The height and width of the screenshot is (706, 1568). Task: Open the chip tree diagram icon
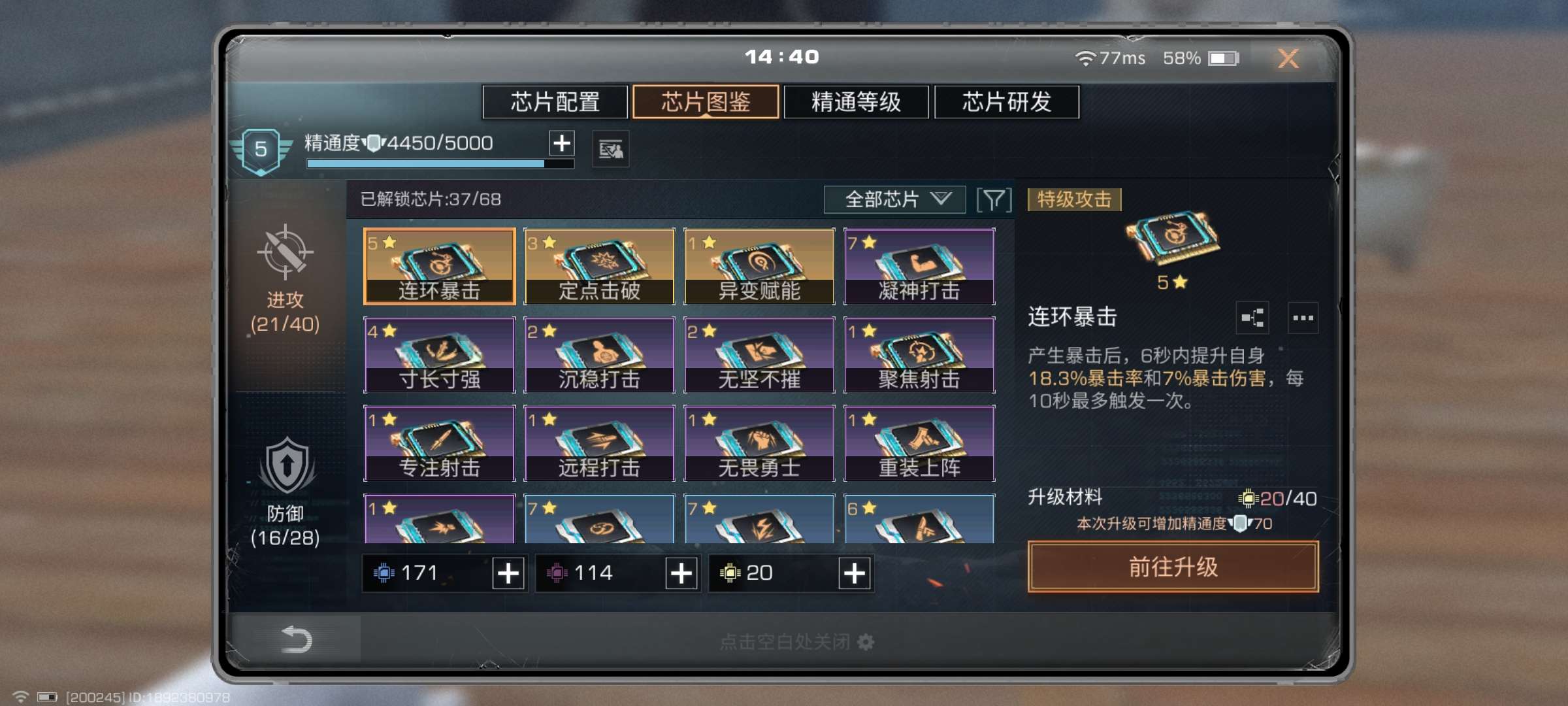pos(1252,318)
